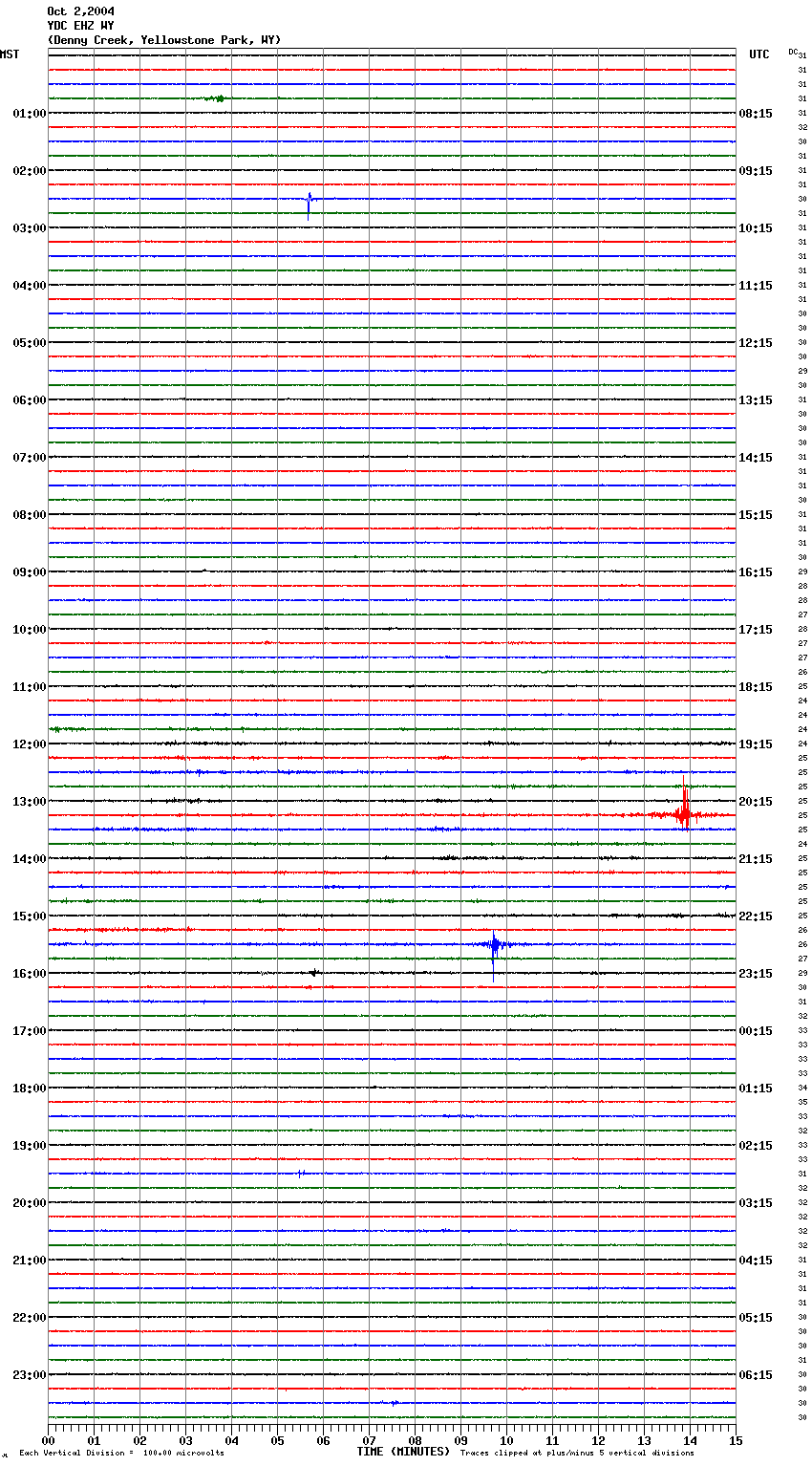
Task: Select the station code 'YDC EHZ WY'
Action: coord(80,26)
